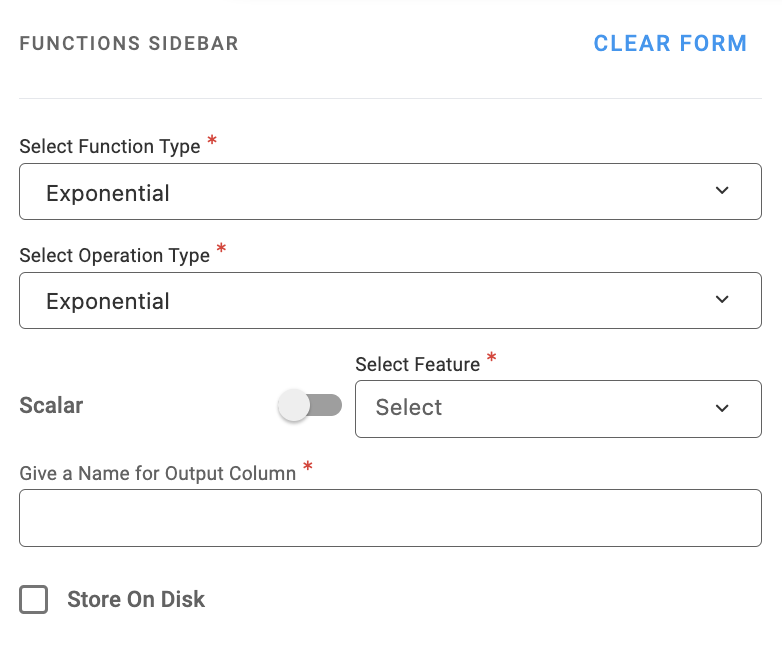The width and height of the screenshot is (782, 670).
Task: Click the Scalar label text
Action: click(x=52, y=406)
